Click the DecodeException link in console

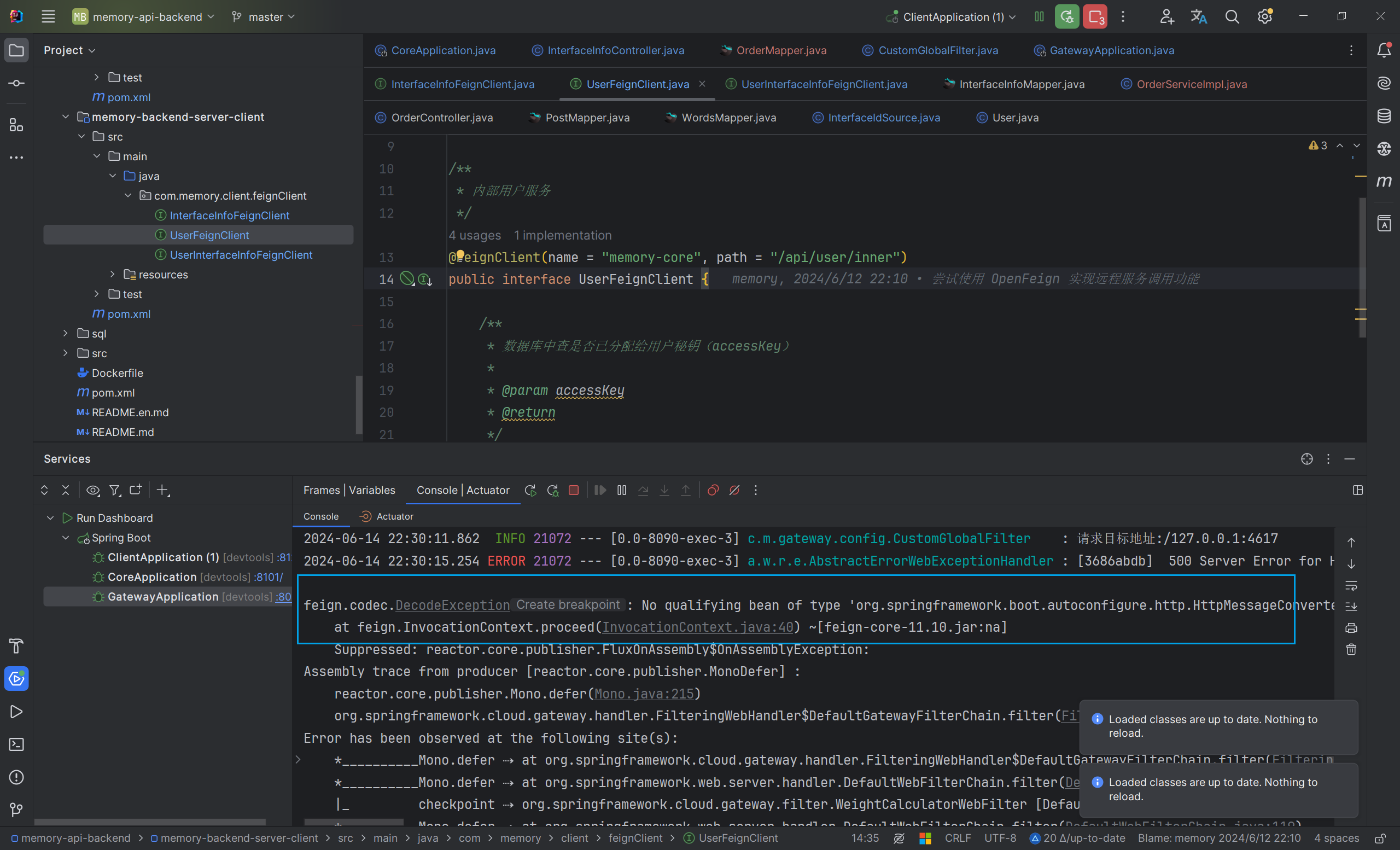point(452,606)
